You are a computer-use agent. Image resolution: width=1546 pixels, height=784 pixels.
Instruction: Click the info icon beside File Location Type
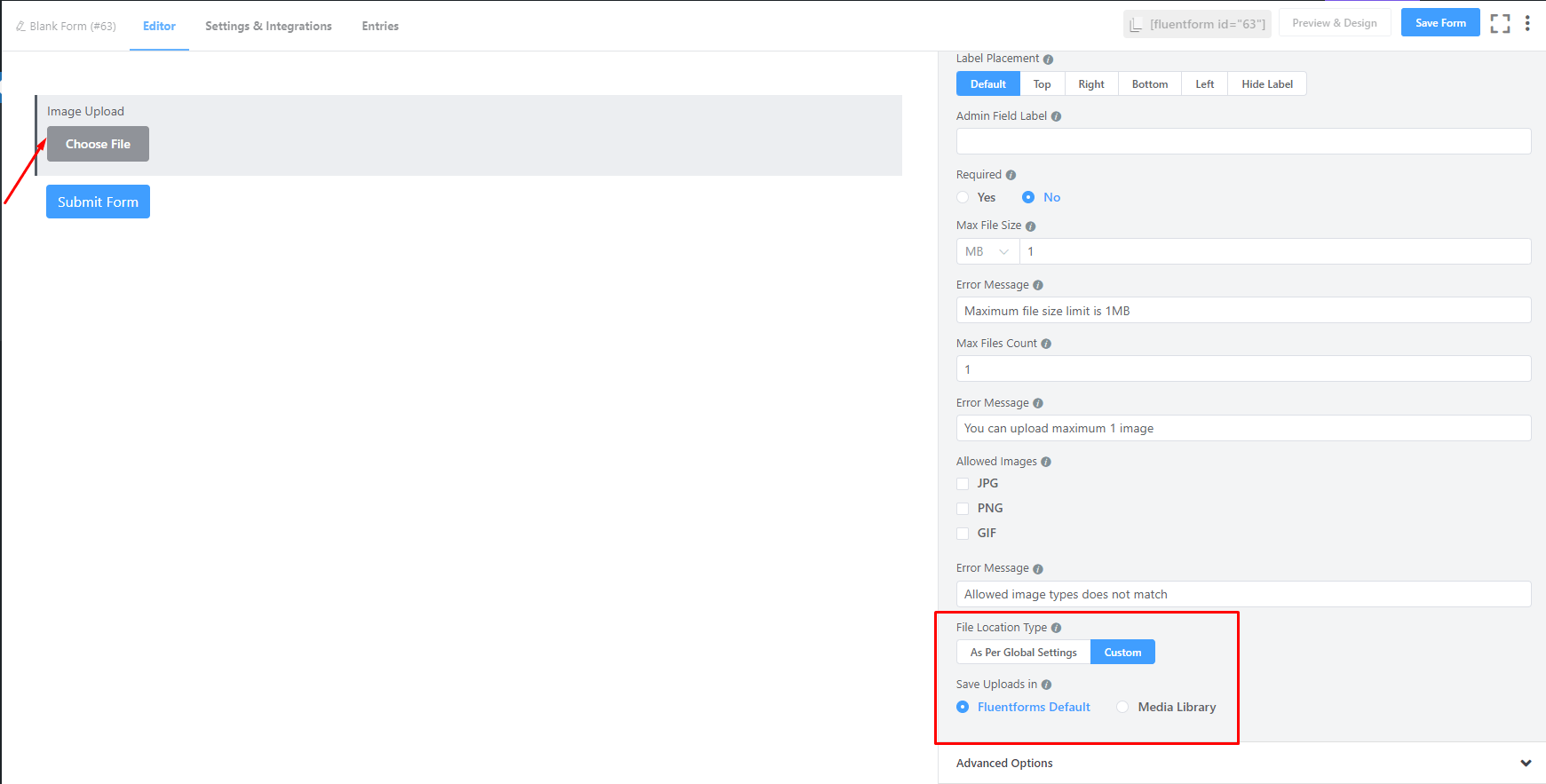1056,628
